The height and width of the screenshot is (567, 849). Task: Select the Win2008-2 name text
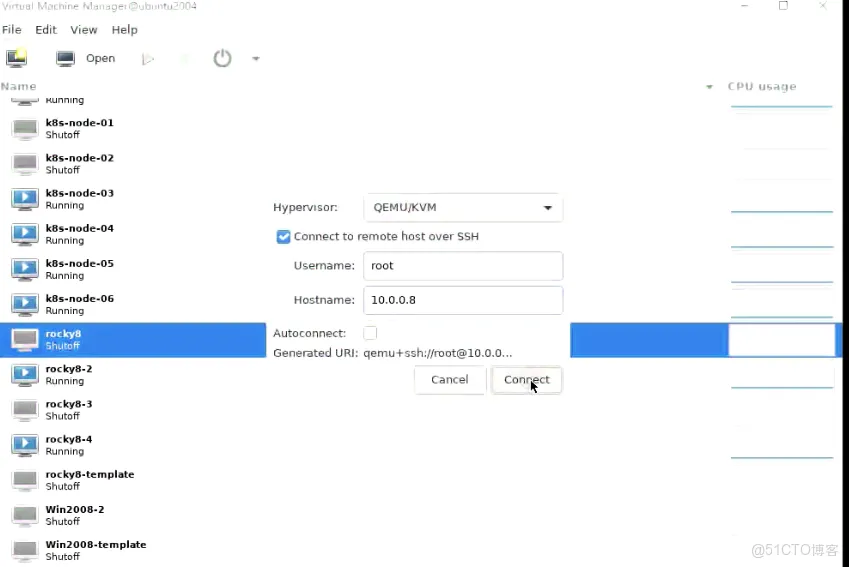(x=75, y=510)
